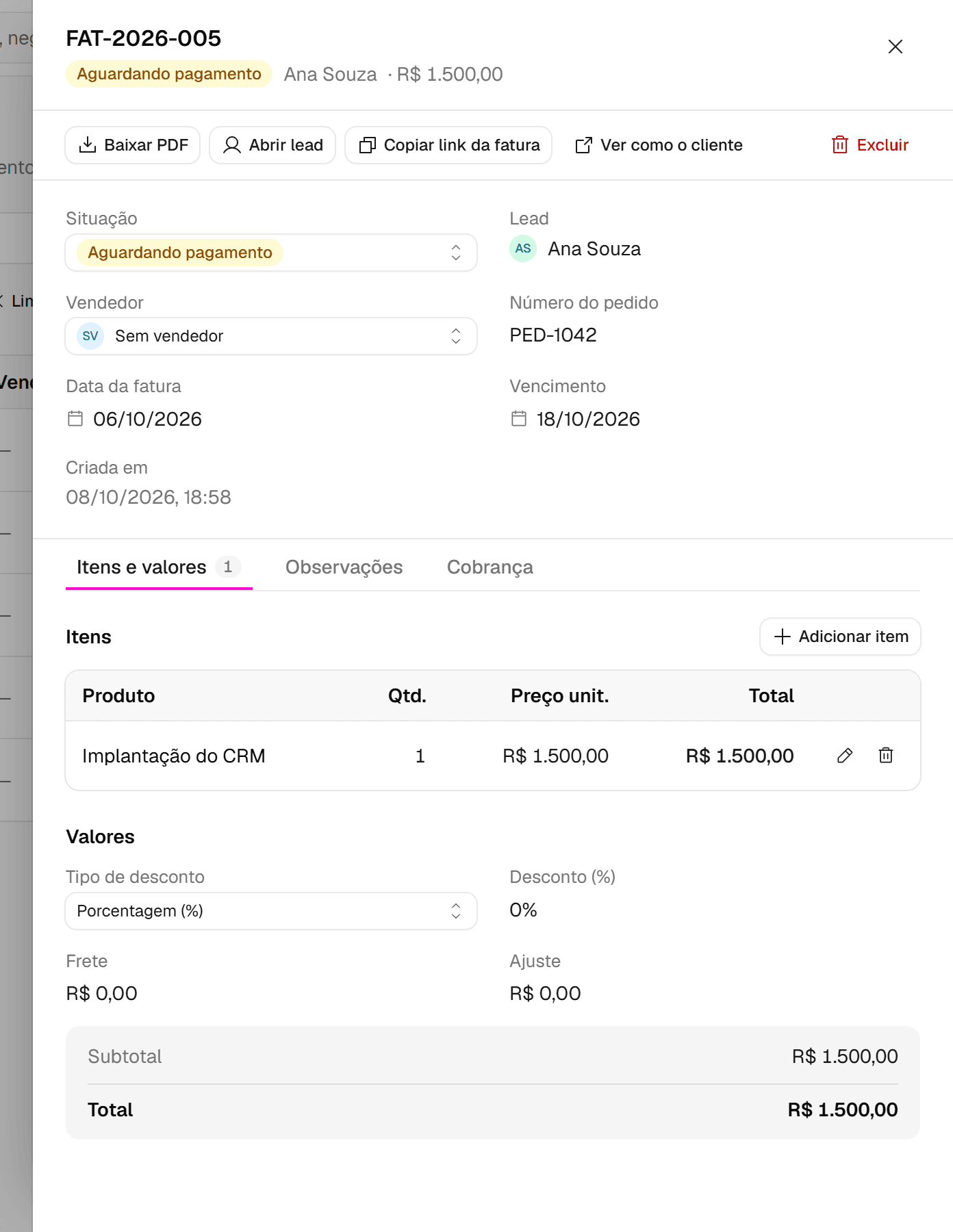Switch to the Observações tab

[344, 567]
